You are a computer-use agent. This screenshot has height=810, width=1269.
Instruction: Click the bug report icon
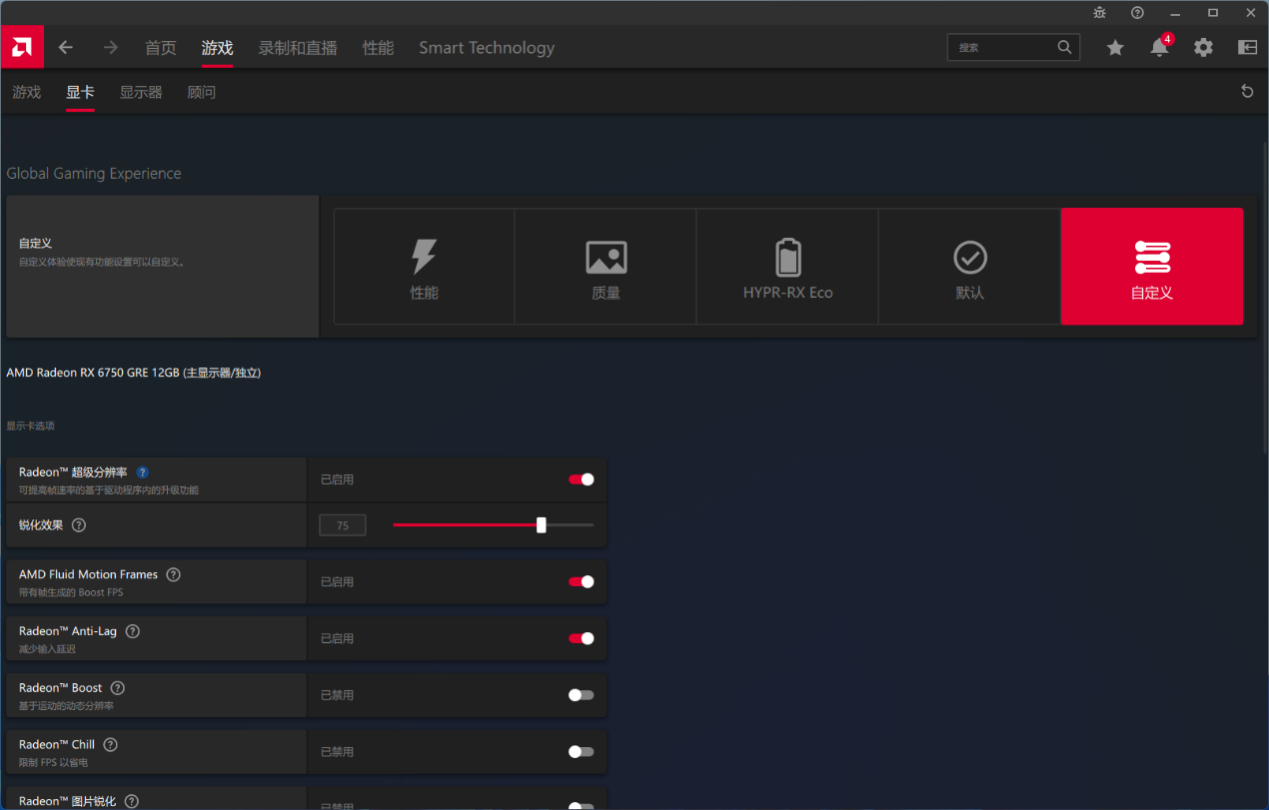tap(1100, 13)
